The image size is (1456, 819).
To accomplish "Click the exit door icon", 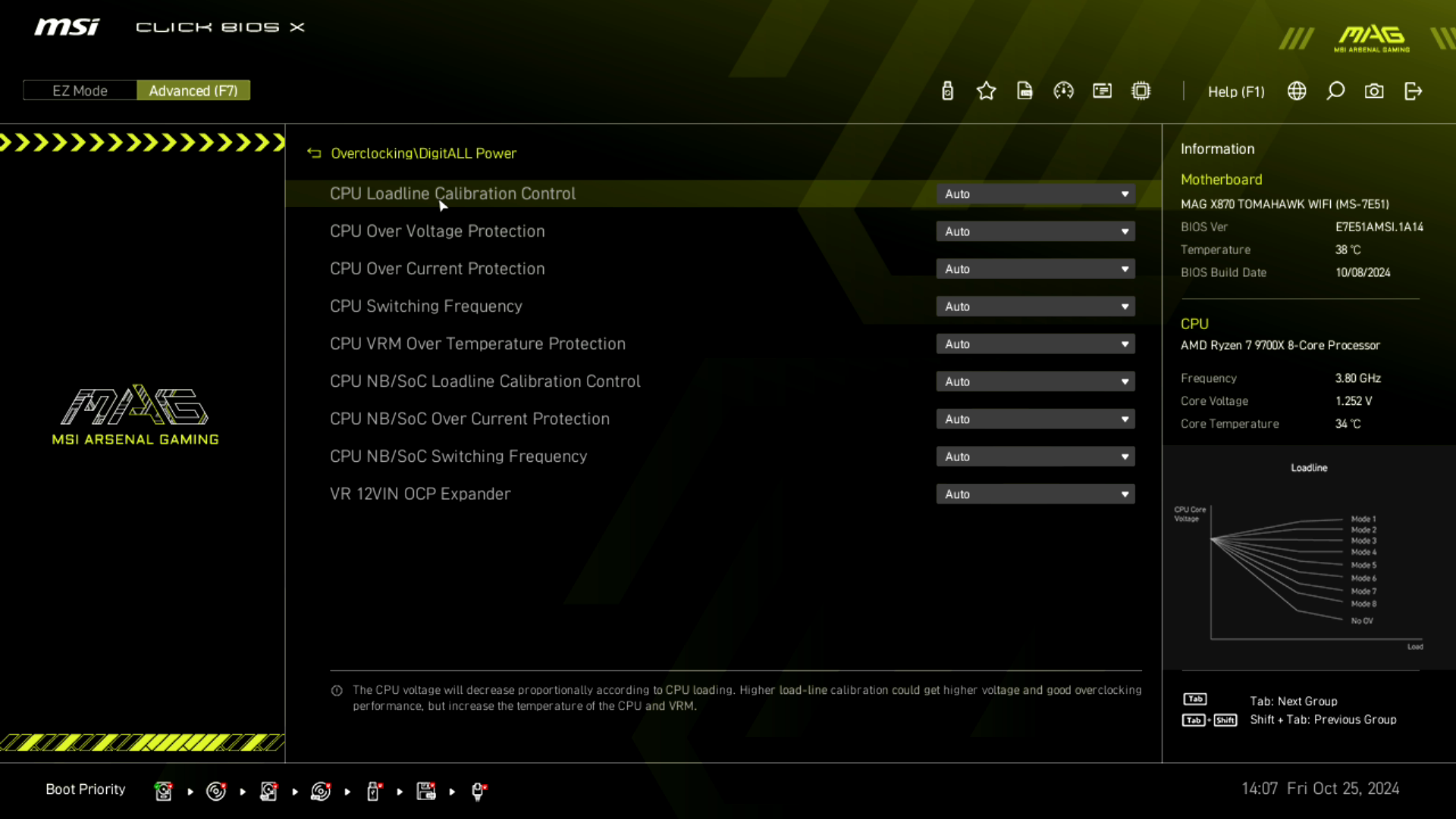I will coord(1413,91).
